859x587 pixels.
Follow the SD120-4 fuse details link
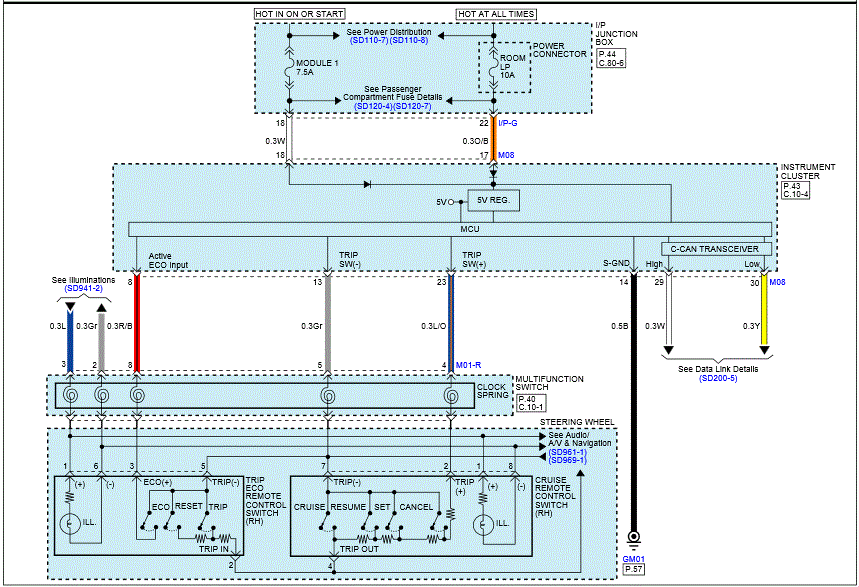(x=373, y=105)
